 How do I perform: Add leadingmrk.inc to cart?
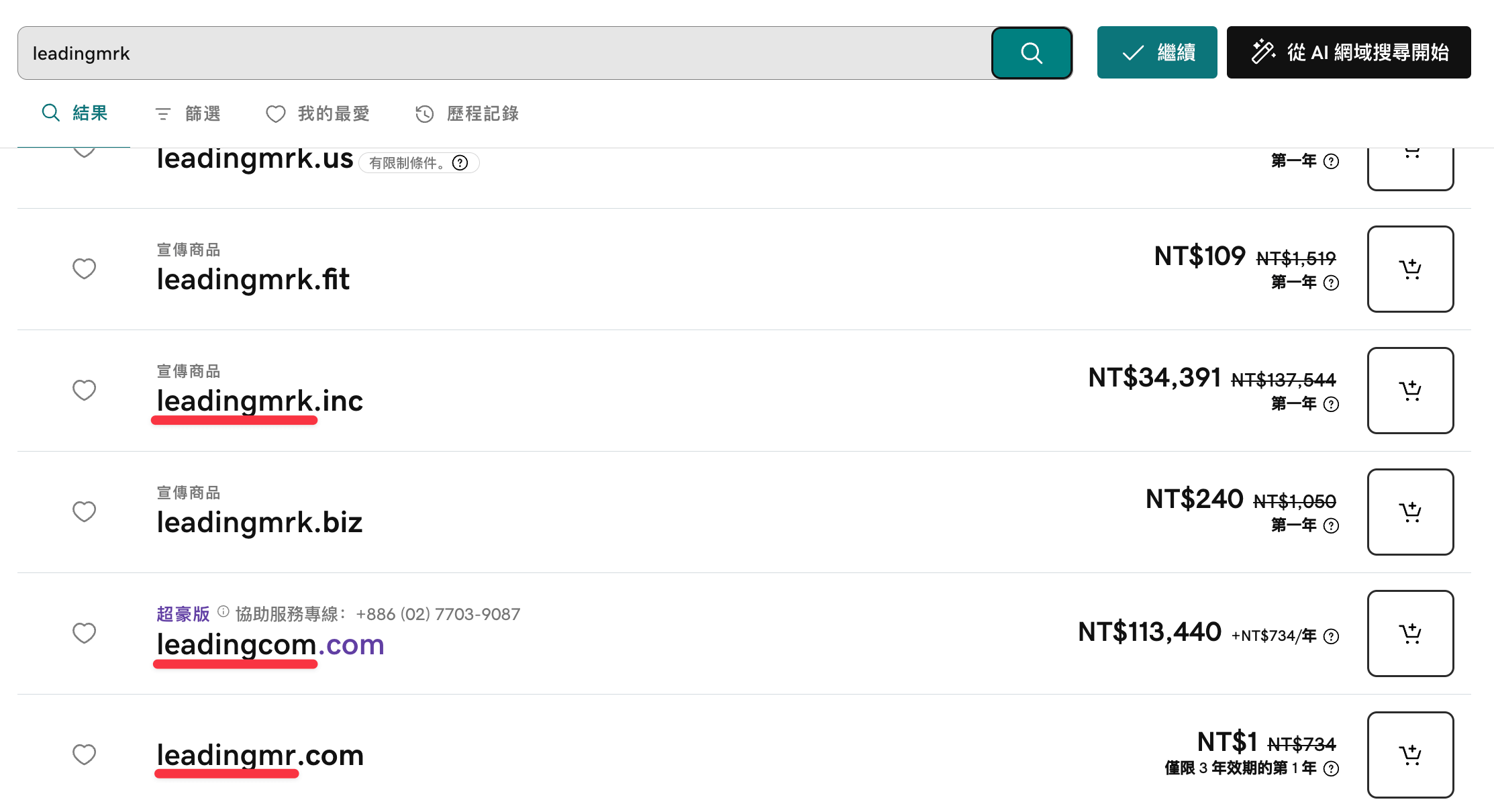(1410, 391)
